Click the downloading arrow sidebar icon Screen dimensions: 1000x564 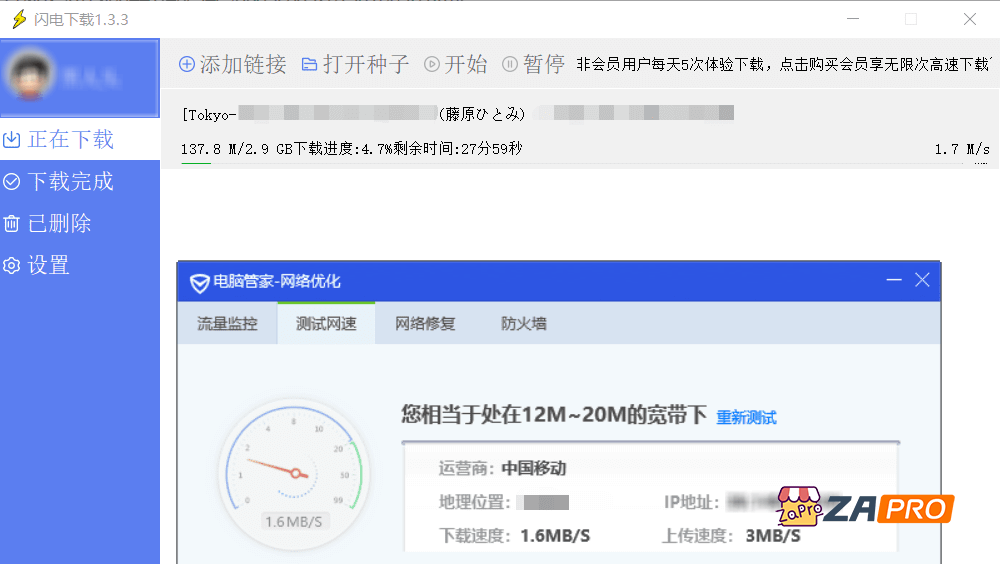11,139
